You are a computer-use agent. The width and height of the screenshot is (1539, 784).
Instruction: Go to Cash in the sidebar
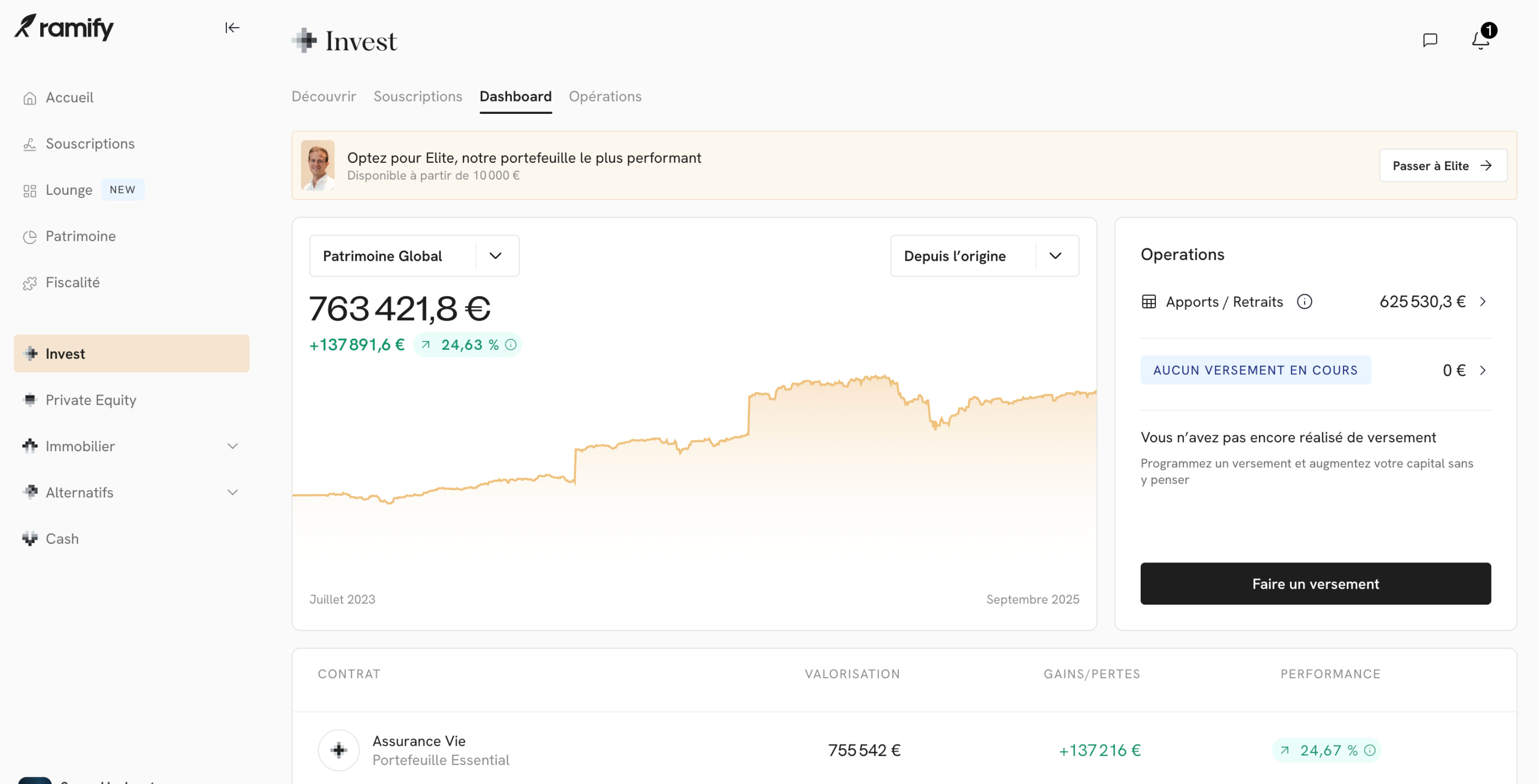point(62,538)
